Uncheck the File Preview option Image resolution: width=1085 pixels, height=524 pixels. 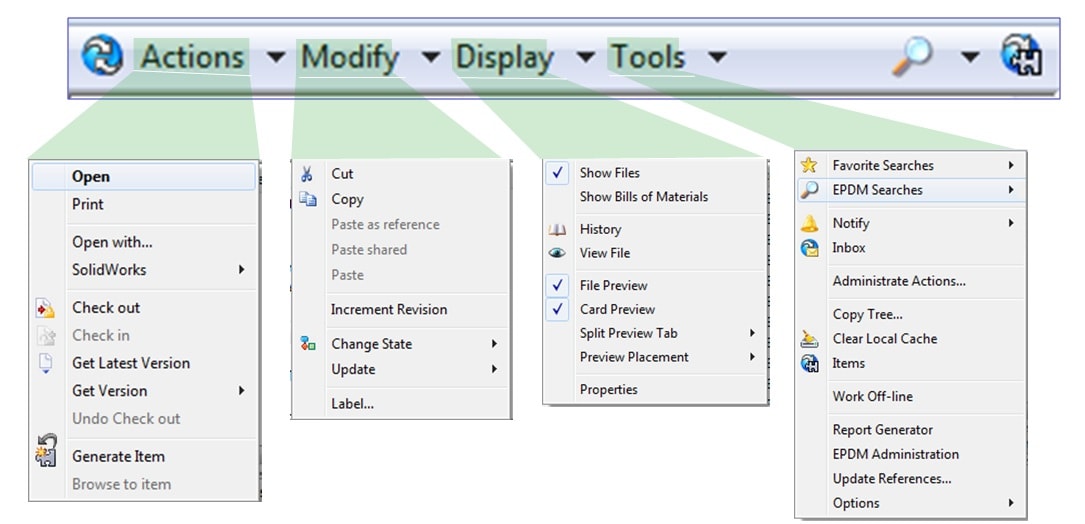557,285
